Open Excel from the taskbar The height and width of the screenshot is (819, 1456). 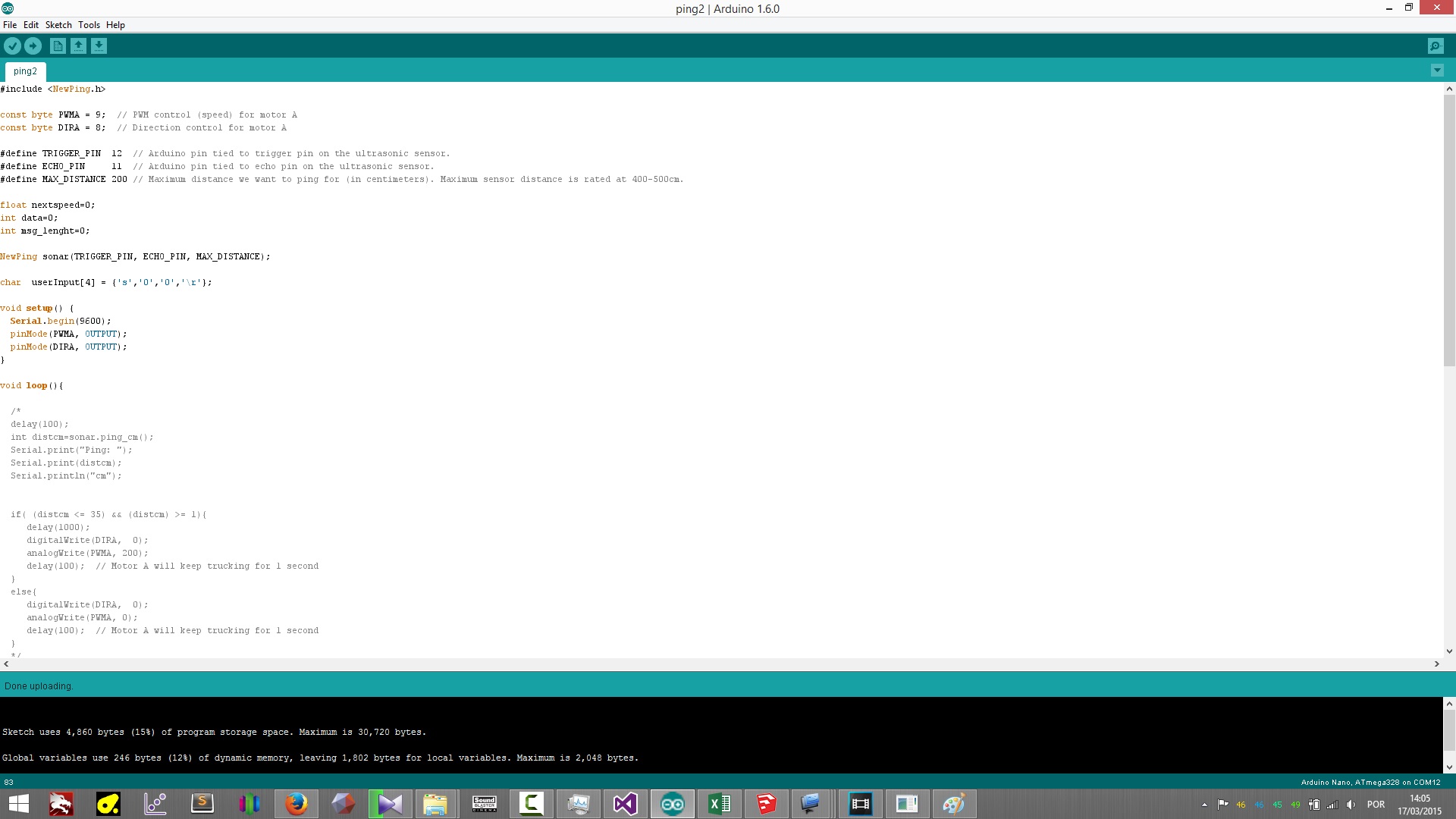[x=720, y=804]
